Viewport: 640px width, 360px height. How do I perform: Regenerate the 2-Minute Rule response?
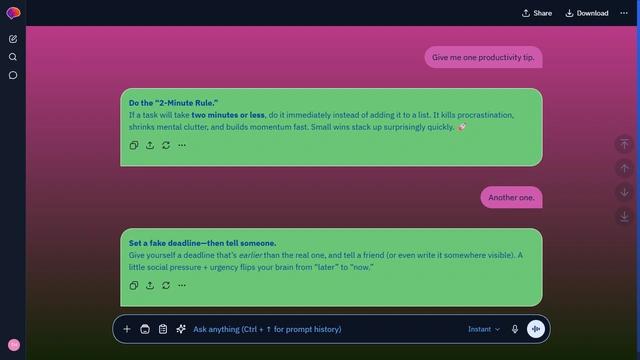click(166, 145)
